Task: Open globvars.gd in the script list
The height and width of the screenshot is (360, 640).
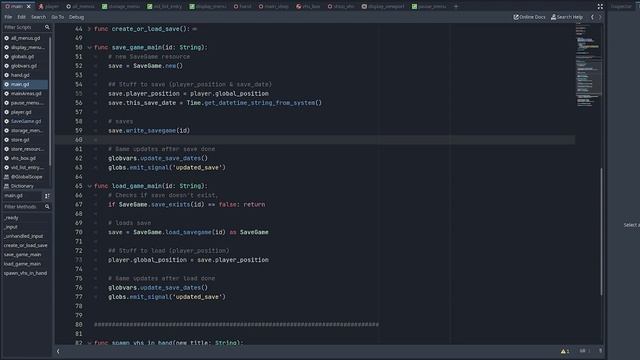Action: coord(25,66)
